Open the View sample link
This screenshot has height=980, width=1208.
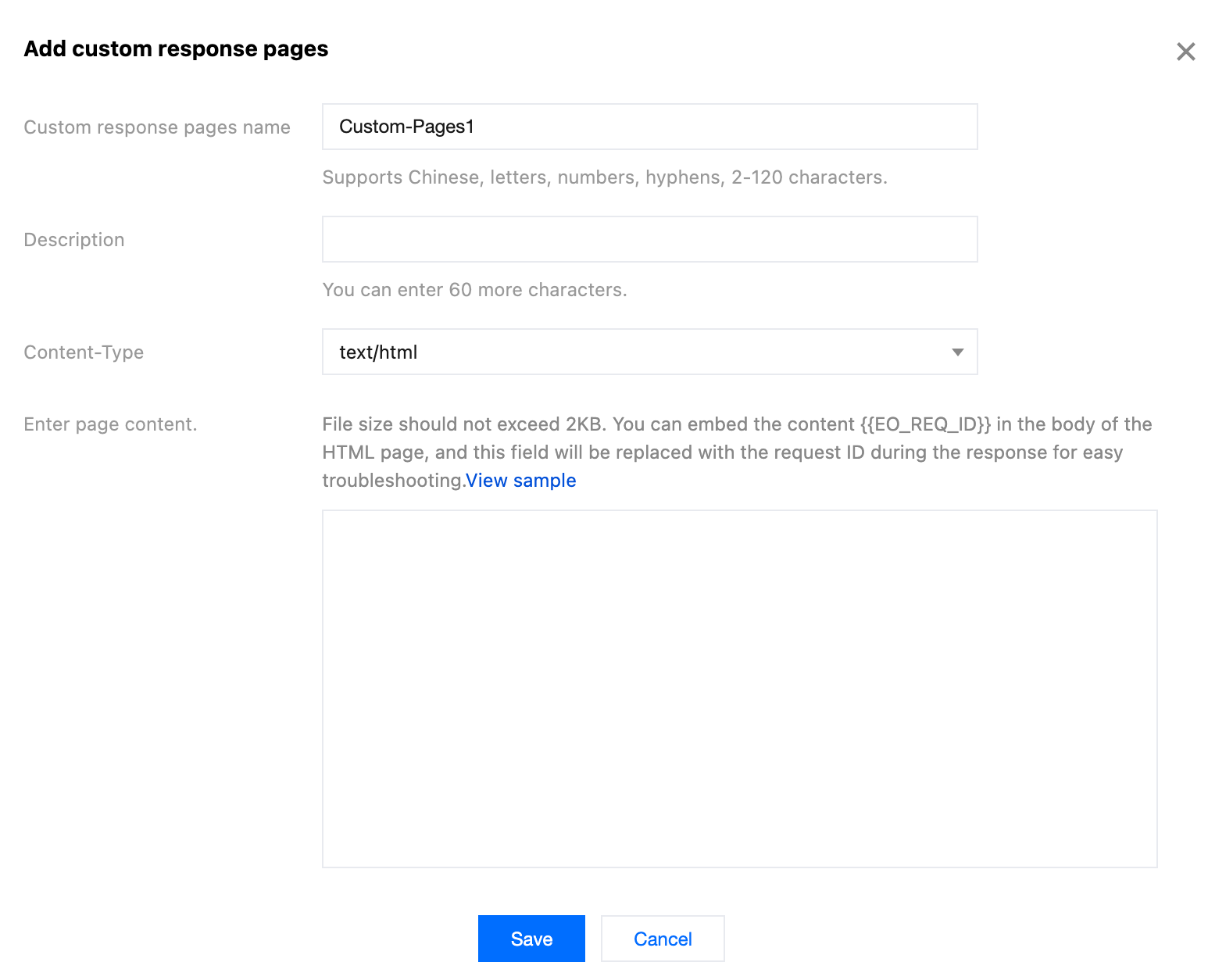(x=521, y=481)
